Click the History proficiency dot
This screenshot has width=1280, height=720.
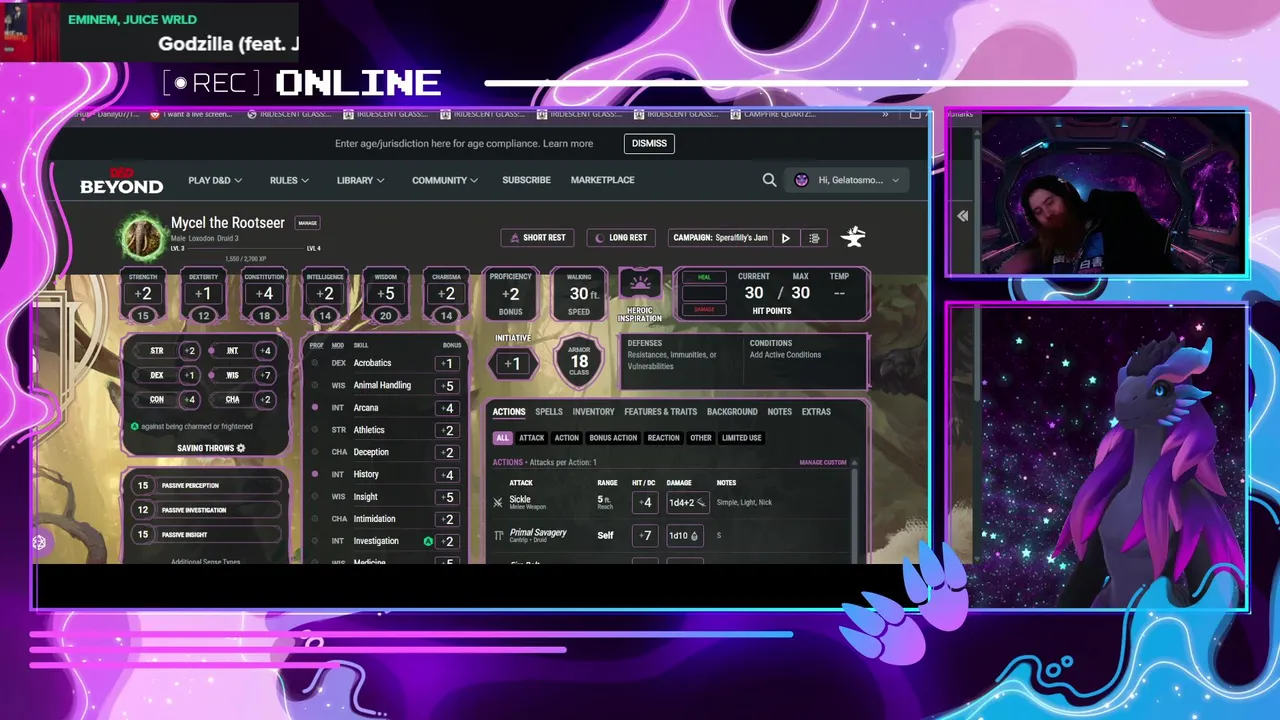(315, 474)
